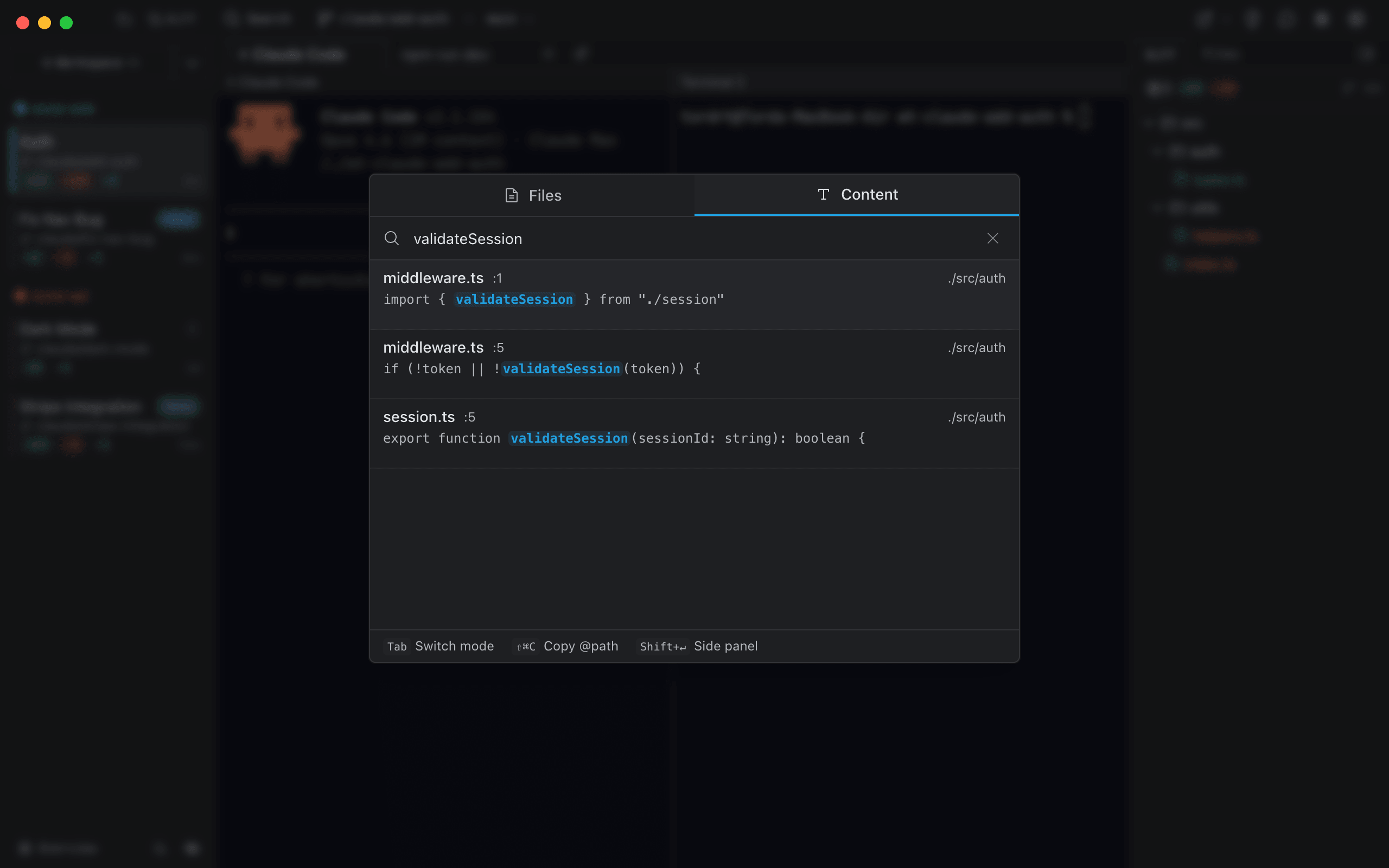Click the magnifying glass search icon
Image resolution: width=1389 pixels, height=868 pixels.
coord(391,238)
